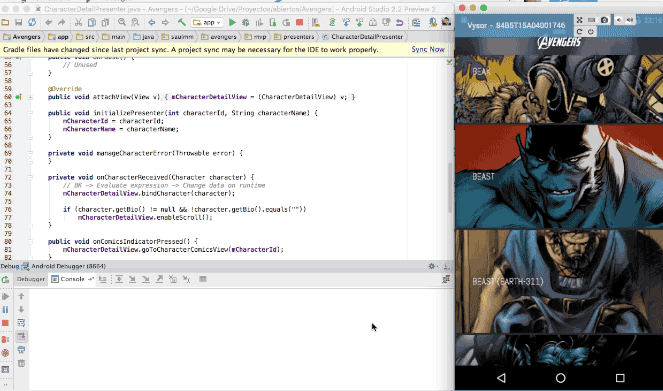
Task: Take a Vysor screenshot with the camera icon
Action: (x=605, y=20)
